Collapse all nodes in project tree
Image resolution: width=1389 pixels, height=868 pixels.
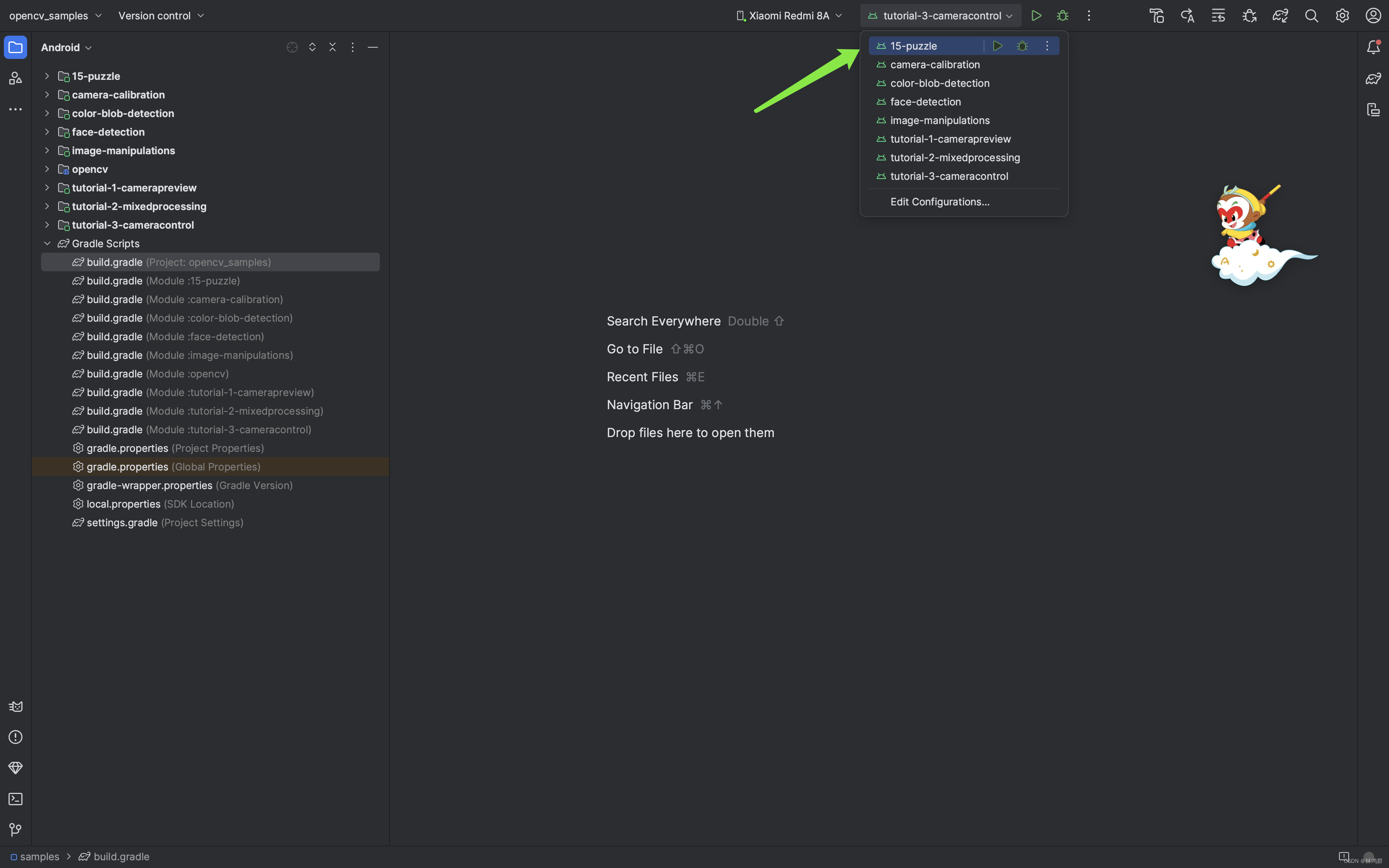(x=332, y=47)
